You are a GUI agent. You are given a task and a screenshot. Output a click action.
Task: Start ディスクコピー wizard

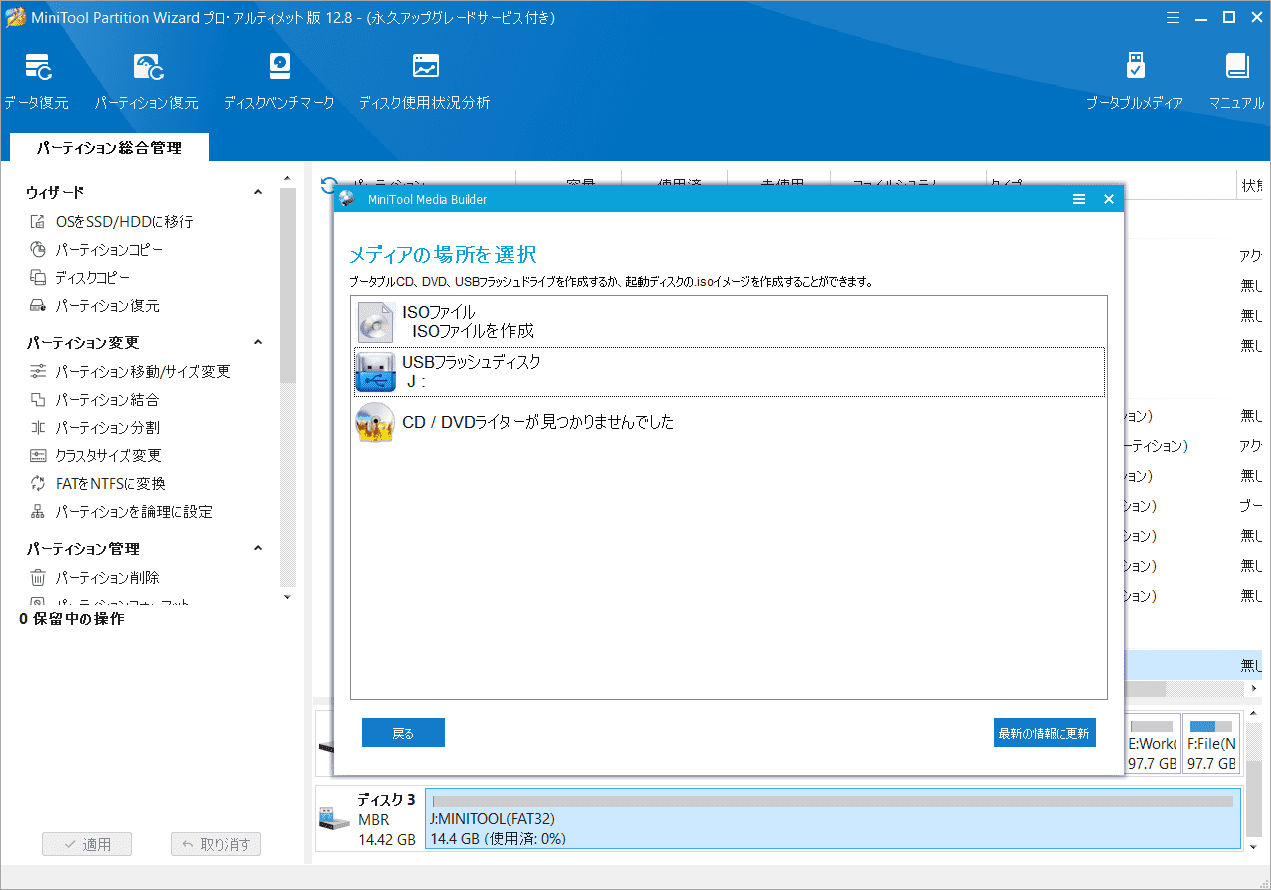80,278
